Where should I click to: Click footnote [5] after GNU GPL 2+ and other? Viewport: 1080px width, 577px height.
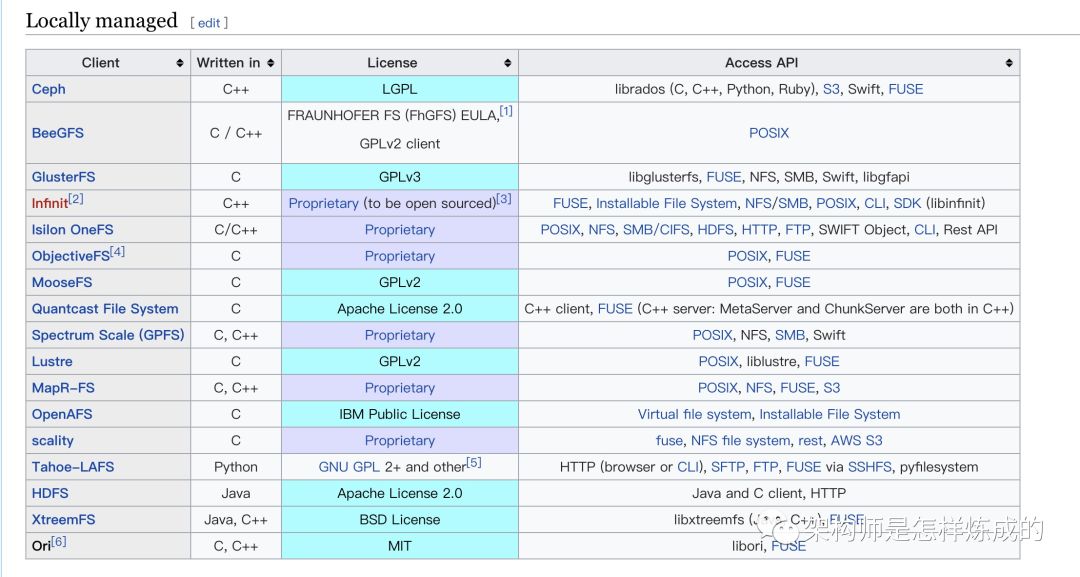coord(474,462)
